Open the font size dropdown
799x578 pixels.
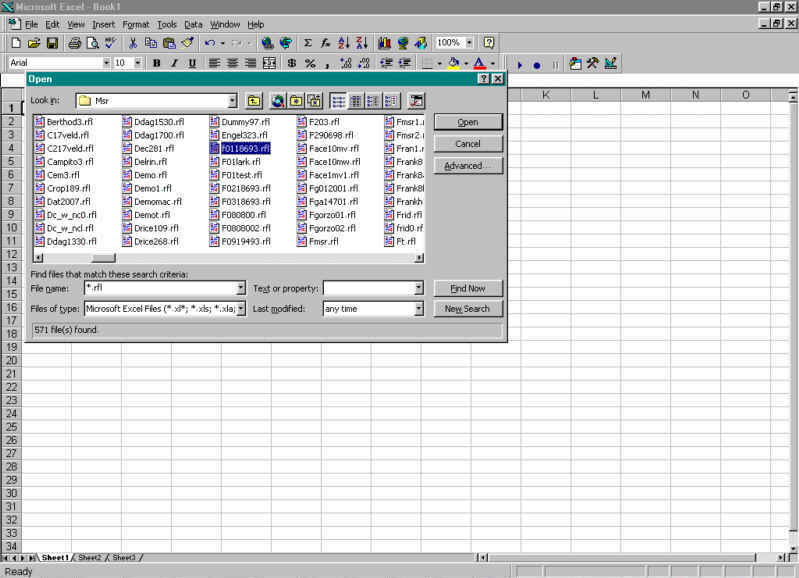pyautogui.click(x=138, y=63)
